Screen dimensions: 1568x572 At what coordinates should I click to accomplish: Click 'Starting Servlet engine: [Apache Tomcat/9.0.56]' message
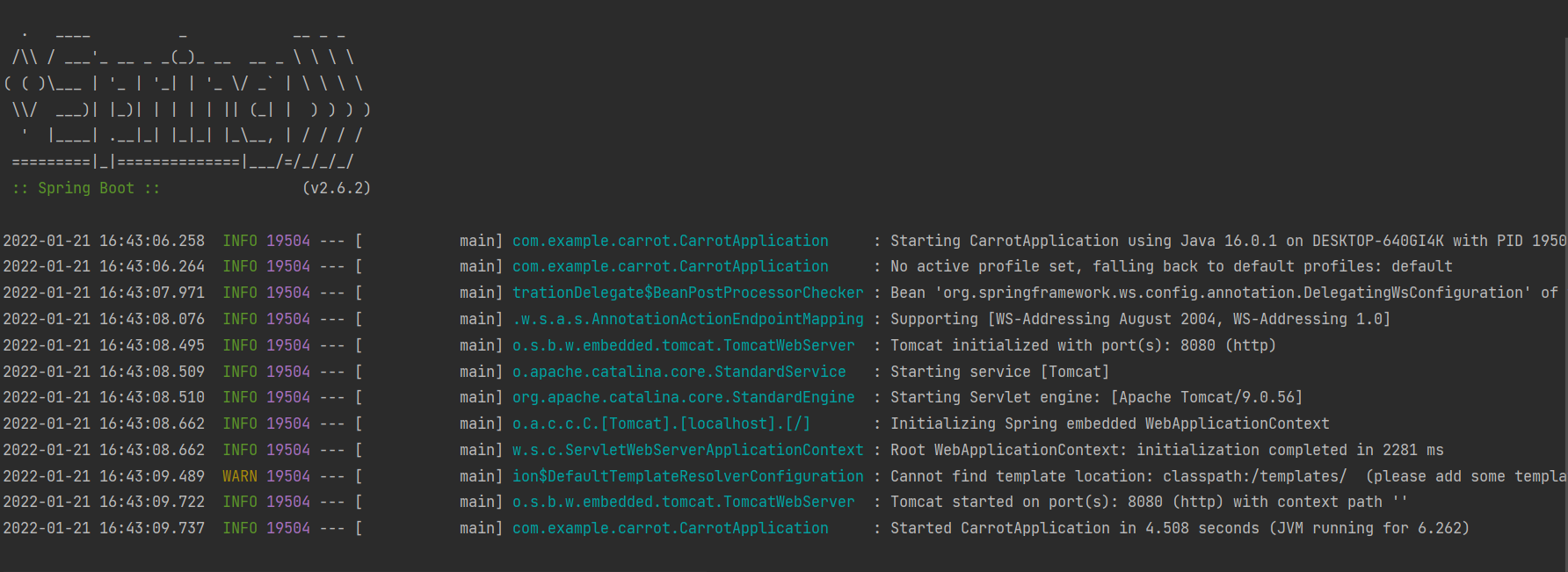[x=1097, y=397]
